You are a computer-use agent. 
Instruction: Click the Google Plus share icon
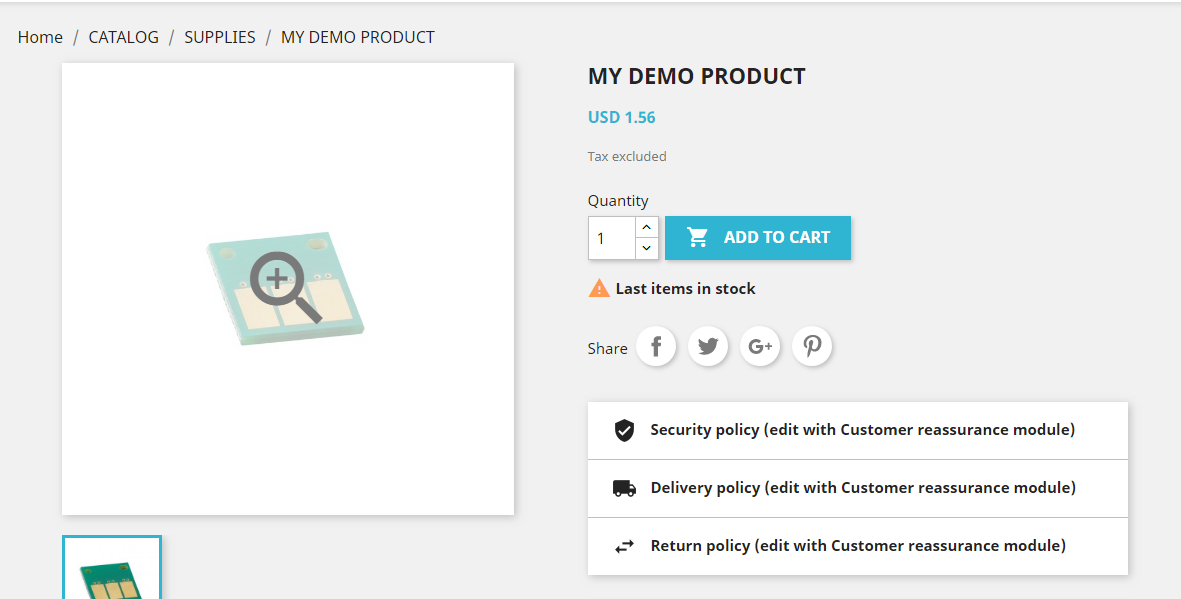[760, 347]
